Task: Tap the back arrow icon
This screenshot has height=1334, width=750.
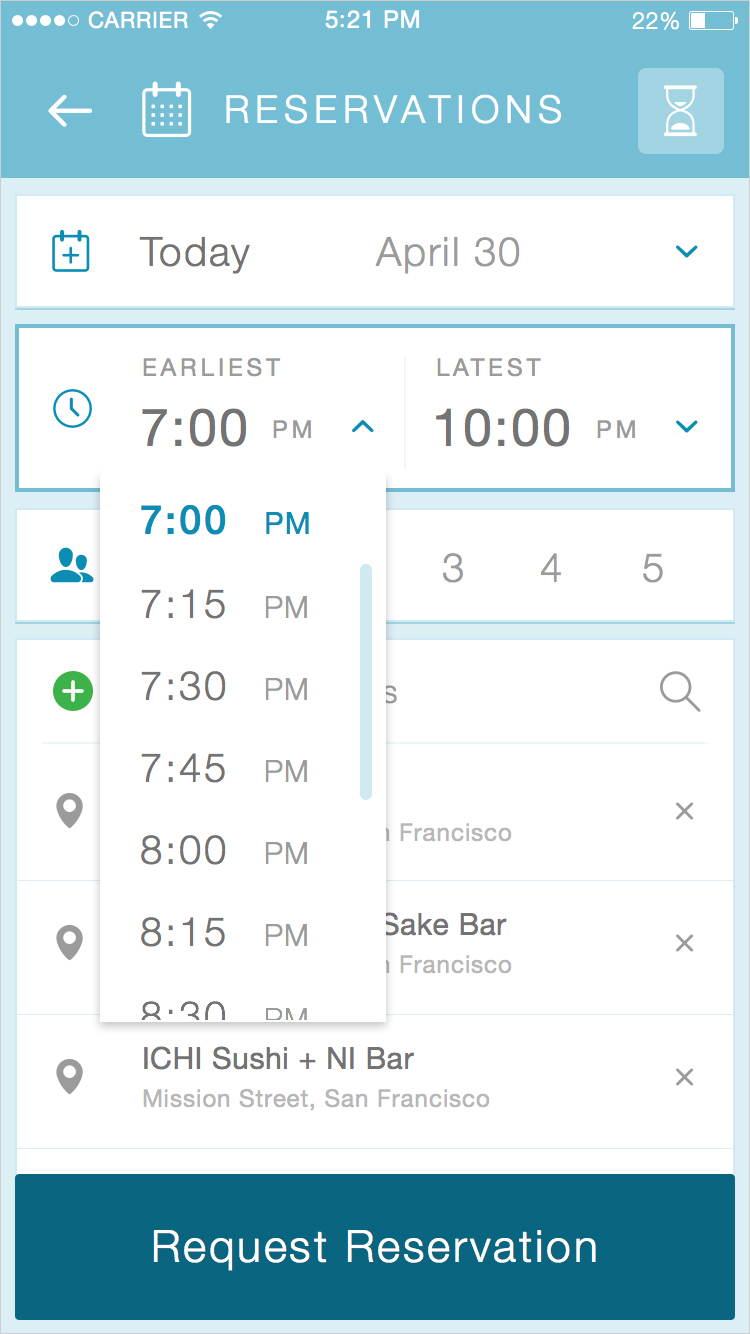Action: click(70, 111)
